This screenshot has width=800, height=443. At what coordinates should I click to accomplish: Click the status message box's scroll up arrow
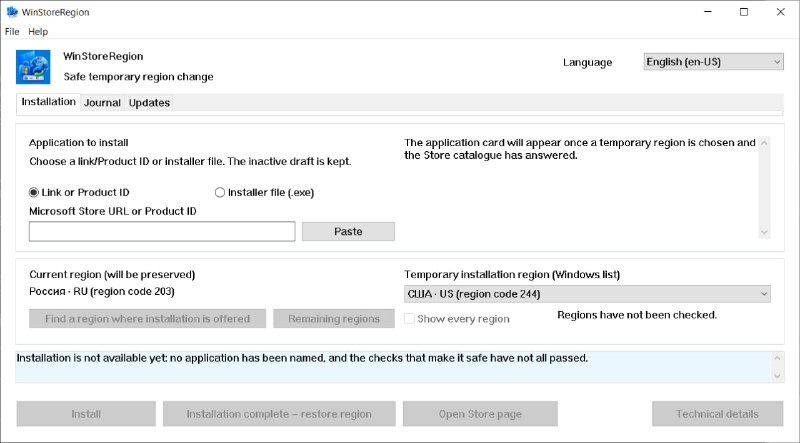tap(777, 358)
